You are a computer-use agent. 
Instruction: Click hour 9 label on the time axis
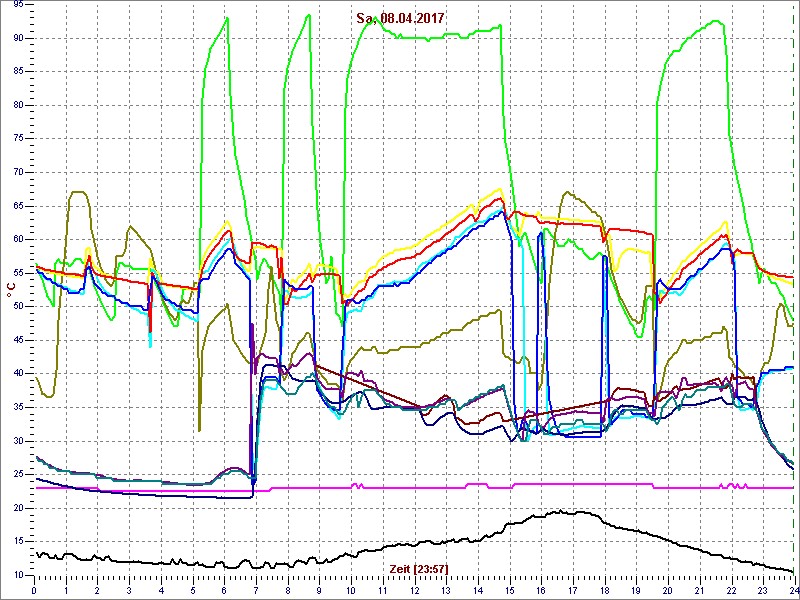pos(319,589)
